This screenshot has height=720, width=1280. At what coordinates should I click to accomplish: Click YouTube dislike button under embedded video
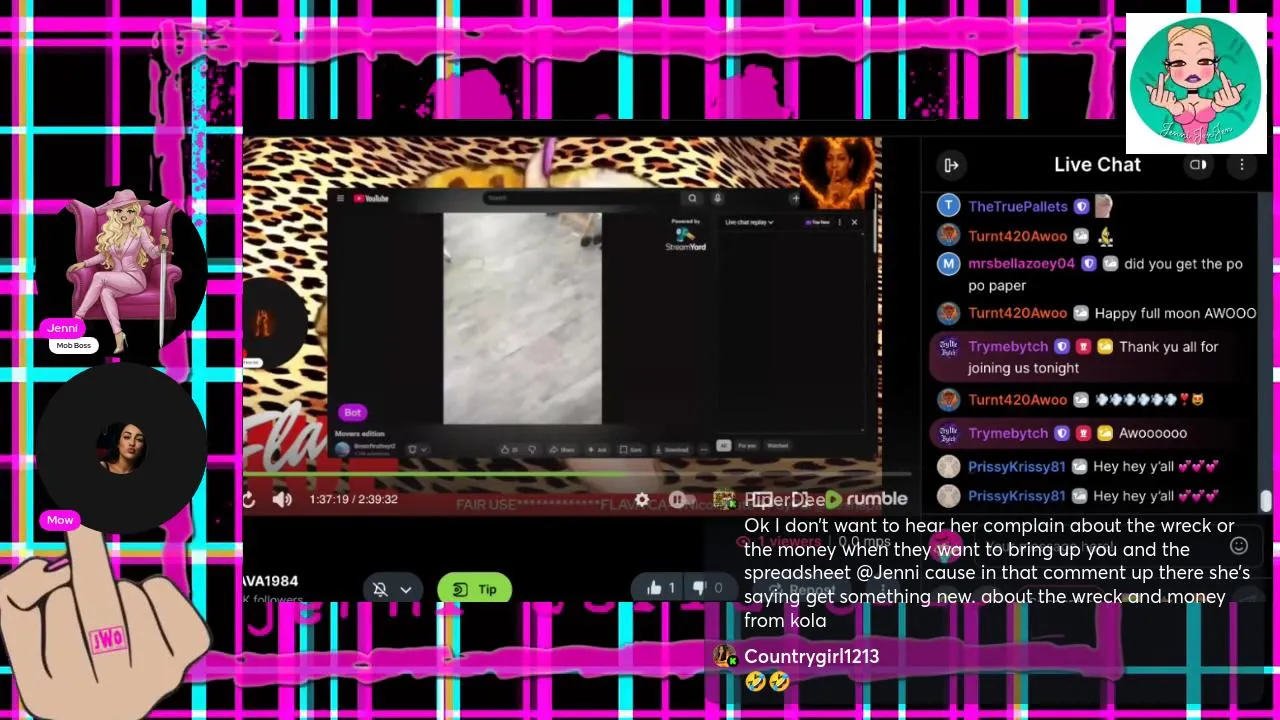532,449
